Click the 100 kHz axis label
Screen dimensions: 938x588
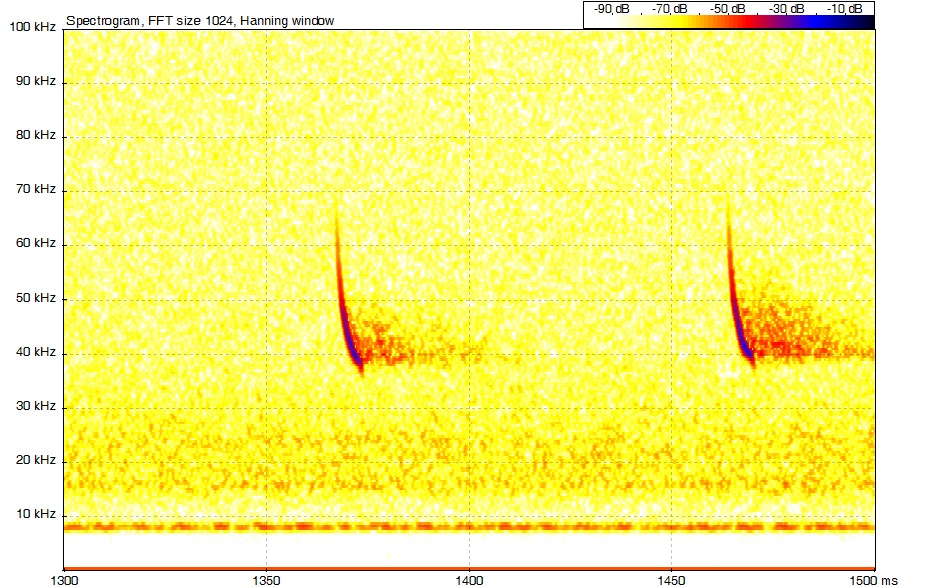click(33, 27)
